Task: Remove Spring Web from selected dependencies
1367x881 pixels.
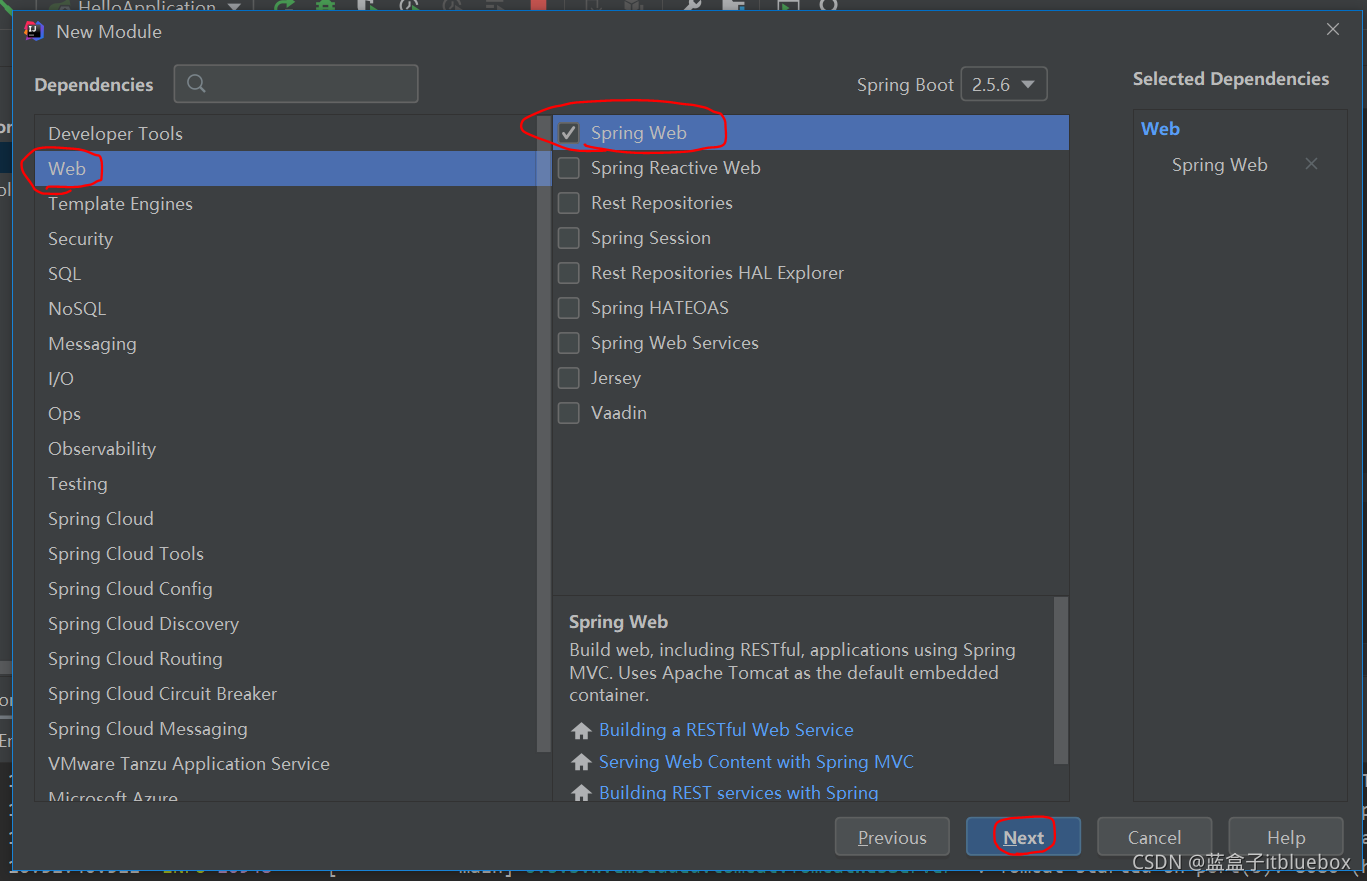Action: (x=1311, y=164)
